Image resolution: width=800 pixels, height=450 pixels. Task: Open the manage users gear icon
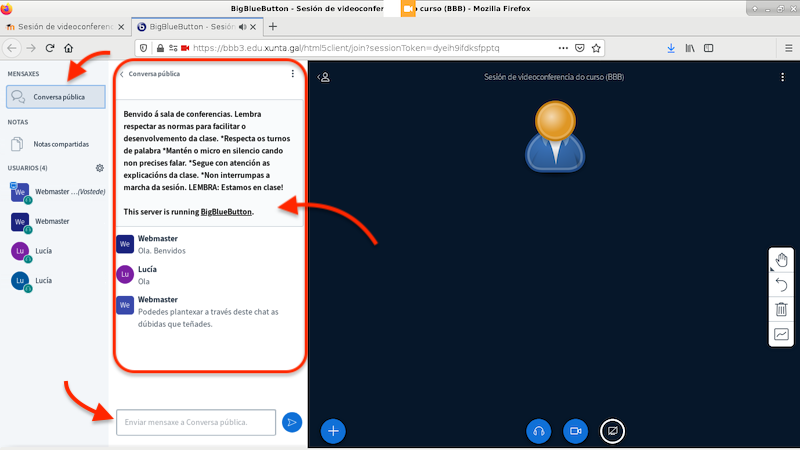pos(99,168)
